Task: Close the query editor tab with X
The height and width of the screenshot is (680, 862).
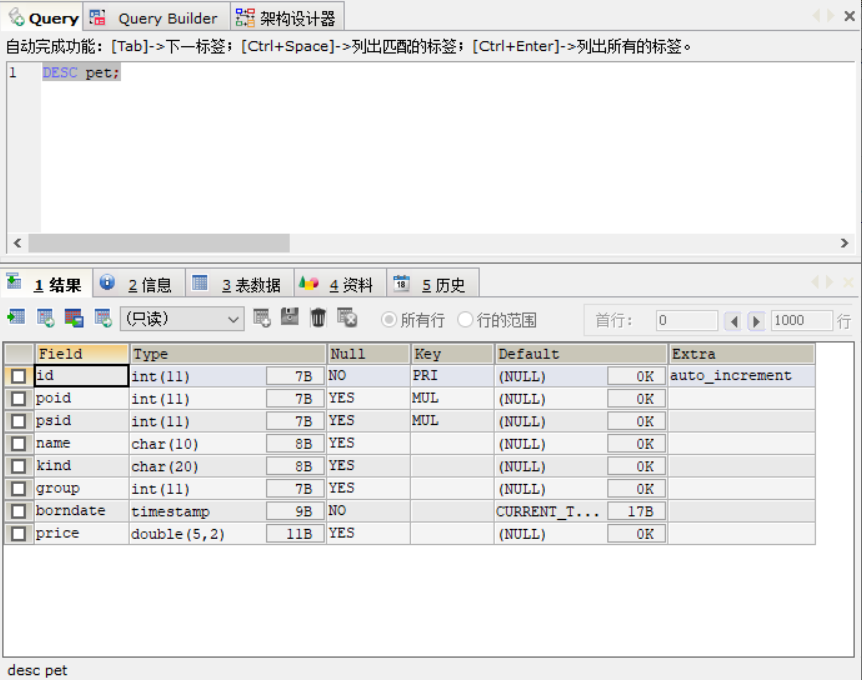Action: [849, 16]
